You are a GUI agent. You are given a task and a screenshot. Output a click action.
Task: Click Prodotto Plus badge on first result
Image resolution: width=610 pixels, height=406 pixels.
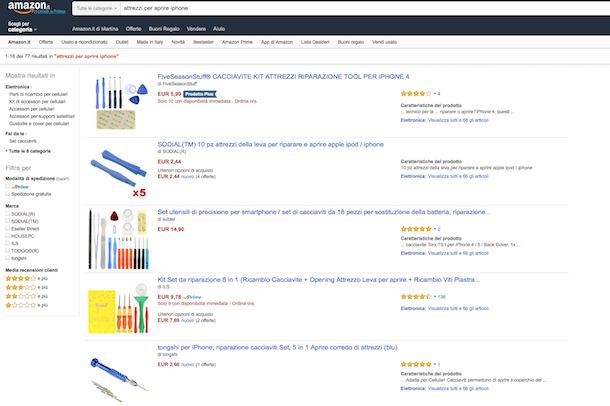click(x=200, y=94)
